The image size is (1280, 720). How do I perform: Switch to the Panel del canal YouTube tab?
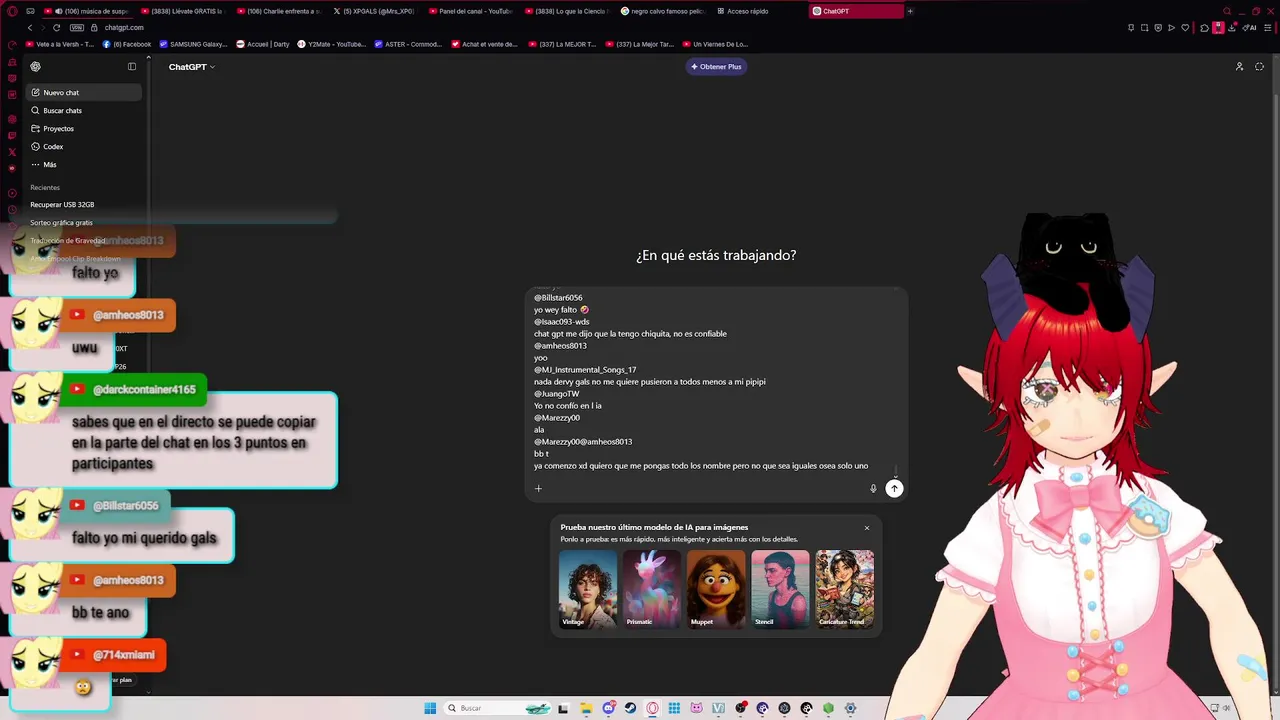click(x=472, y=11)
